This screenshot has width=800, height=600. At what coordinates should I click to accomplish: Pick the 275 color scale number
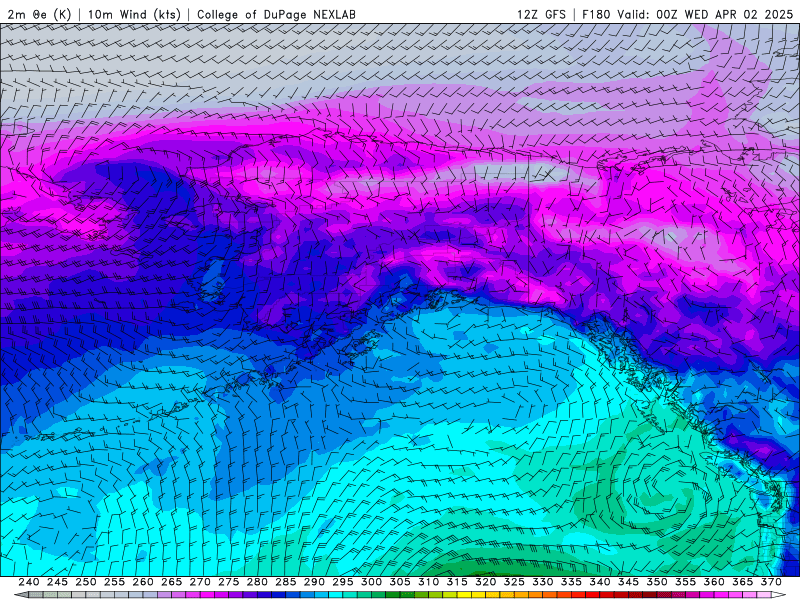coord(229,582)
